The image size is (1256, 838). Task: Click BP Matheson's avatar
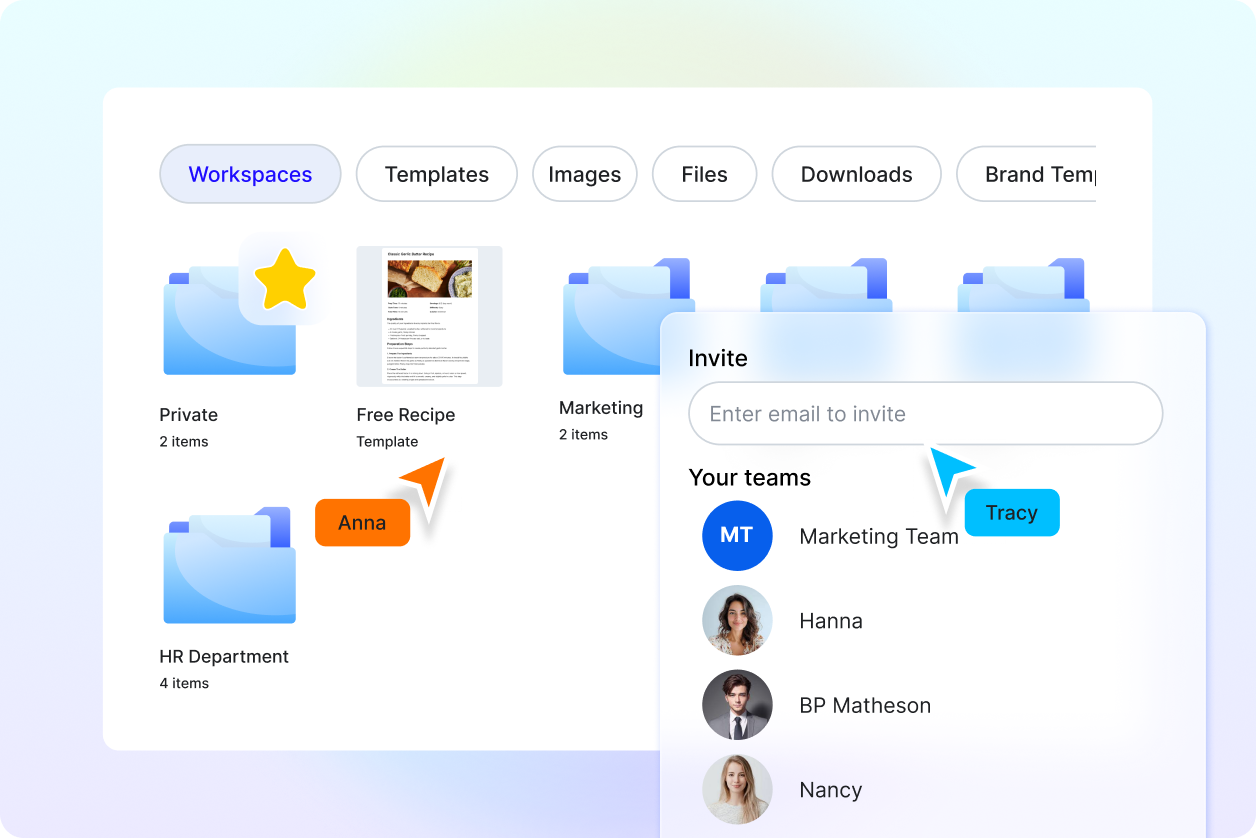coord(737,705)
